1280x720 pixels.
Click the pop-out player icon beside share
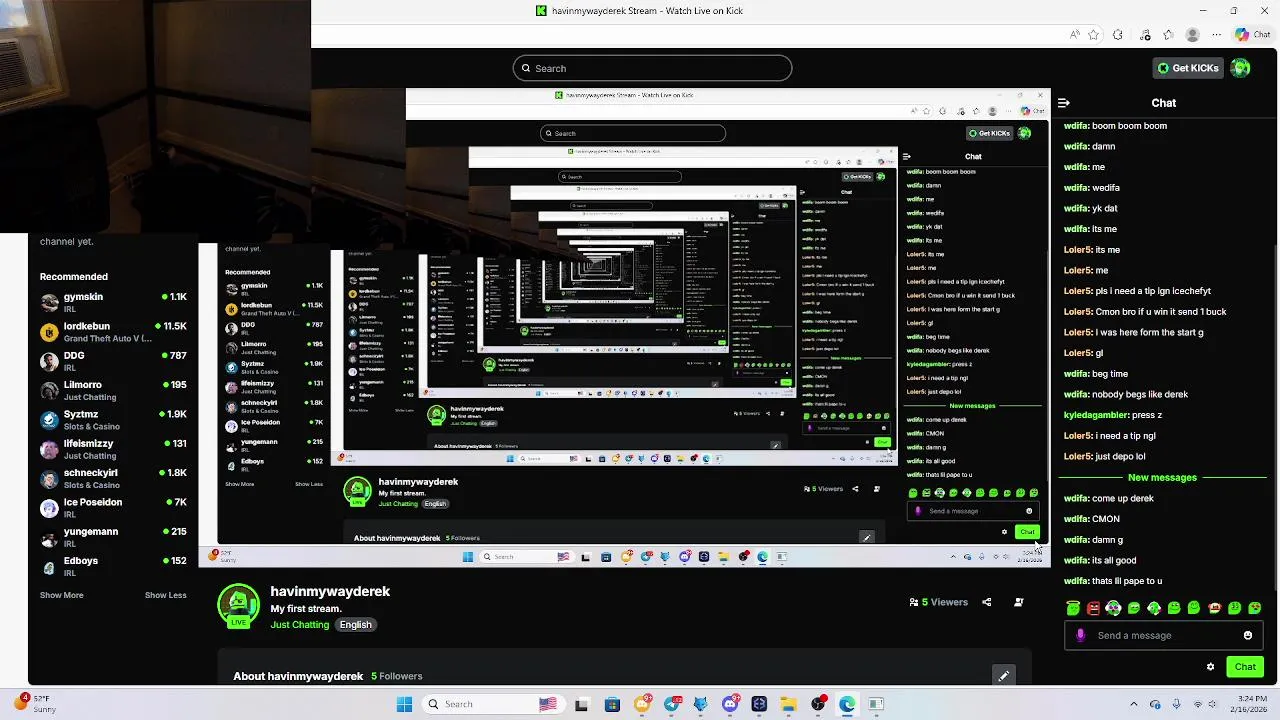(1018, 602)
